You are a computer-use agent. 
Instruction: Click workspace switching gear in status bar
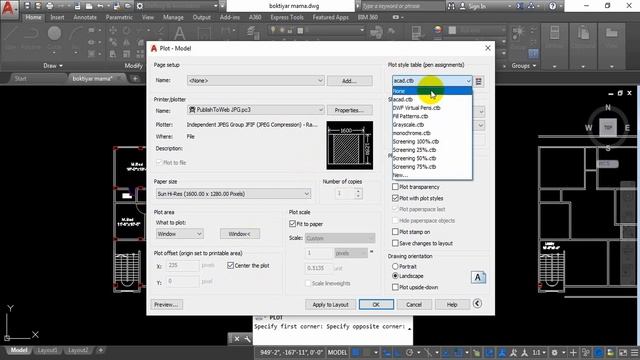[554, 352]
